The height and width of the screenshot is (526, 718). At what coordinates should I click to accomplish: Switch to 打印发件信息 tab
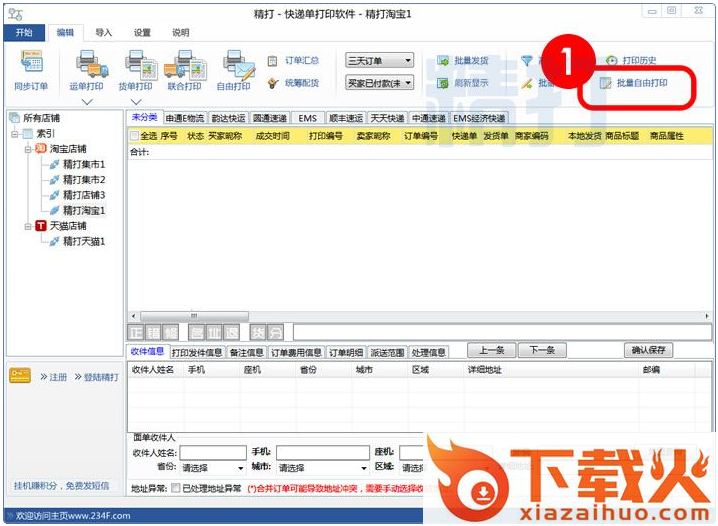197,352
